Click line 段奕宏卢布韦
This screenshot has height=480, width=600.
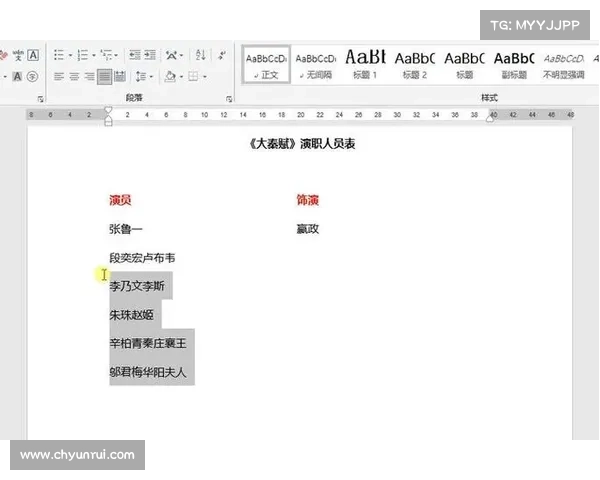[x=142, y=258]
